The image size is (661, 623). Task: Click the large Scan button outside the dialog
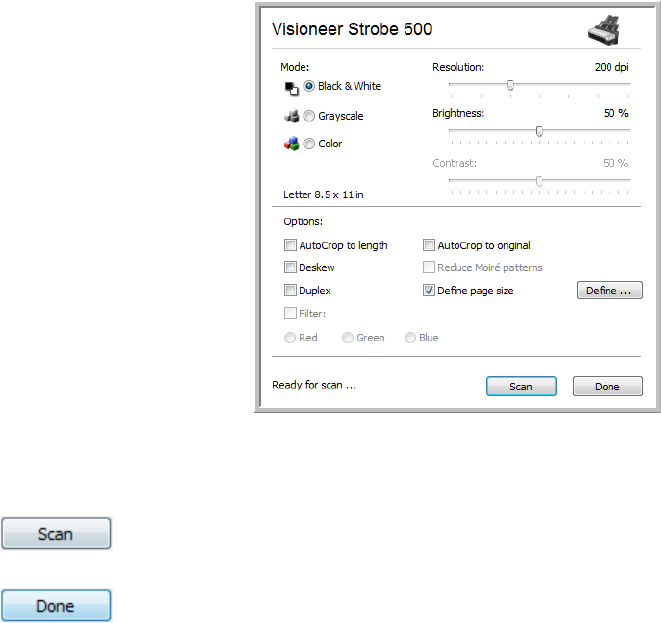click(56, 534)
